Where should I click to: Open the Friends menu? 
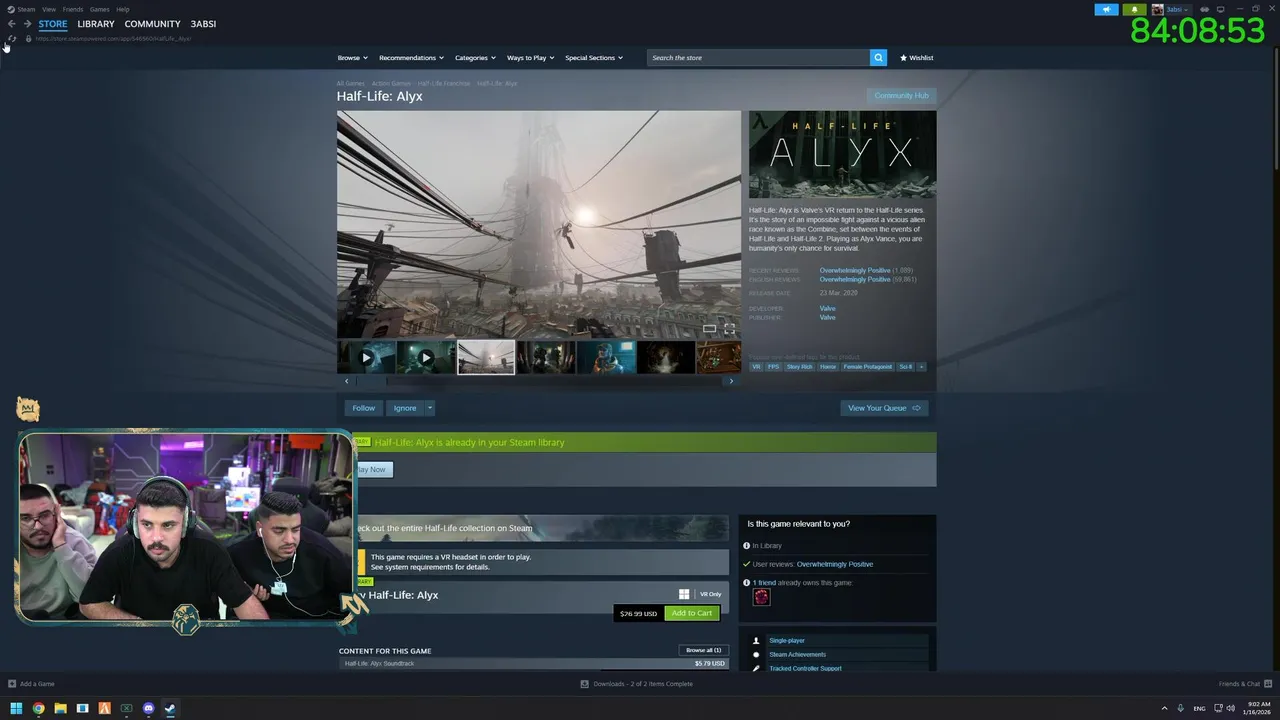pos(73,9)
